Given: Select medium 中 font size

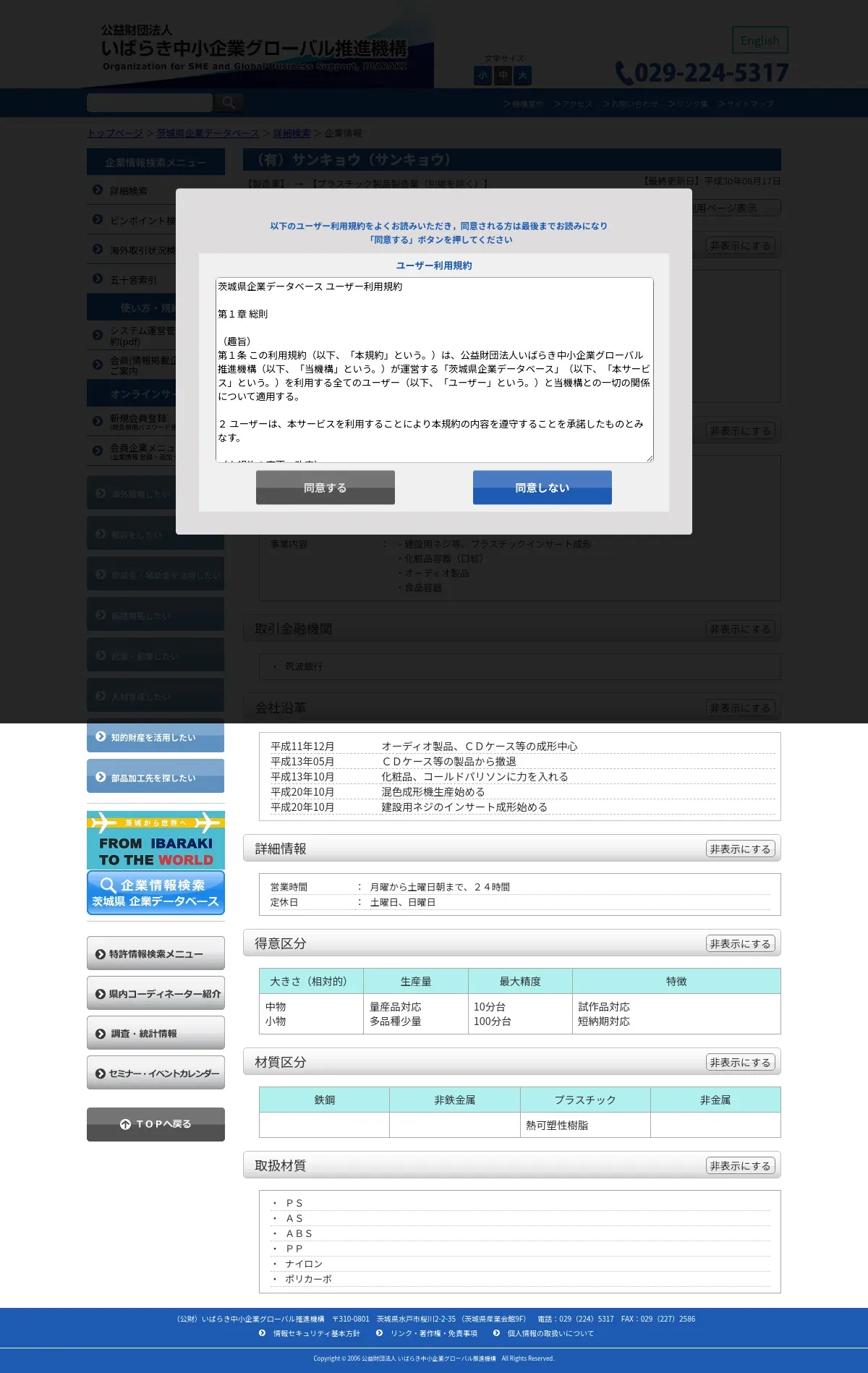Looking at the screenshot, I should coord(503,75).
